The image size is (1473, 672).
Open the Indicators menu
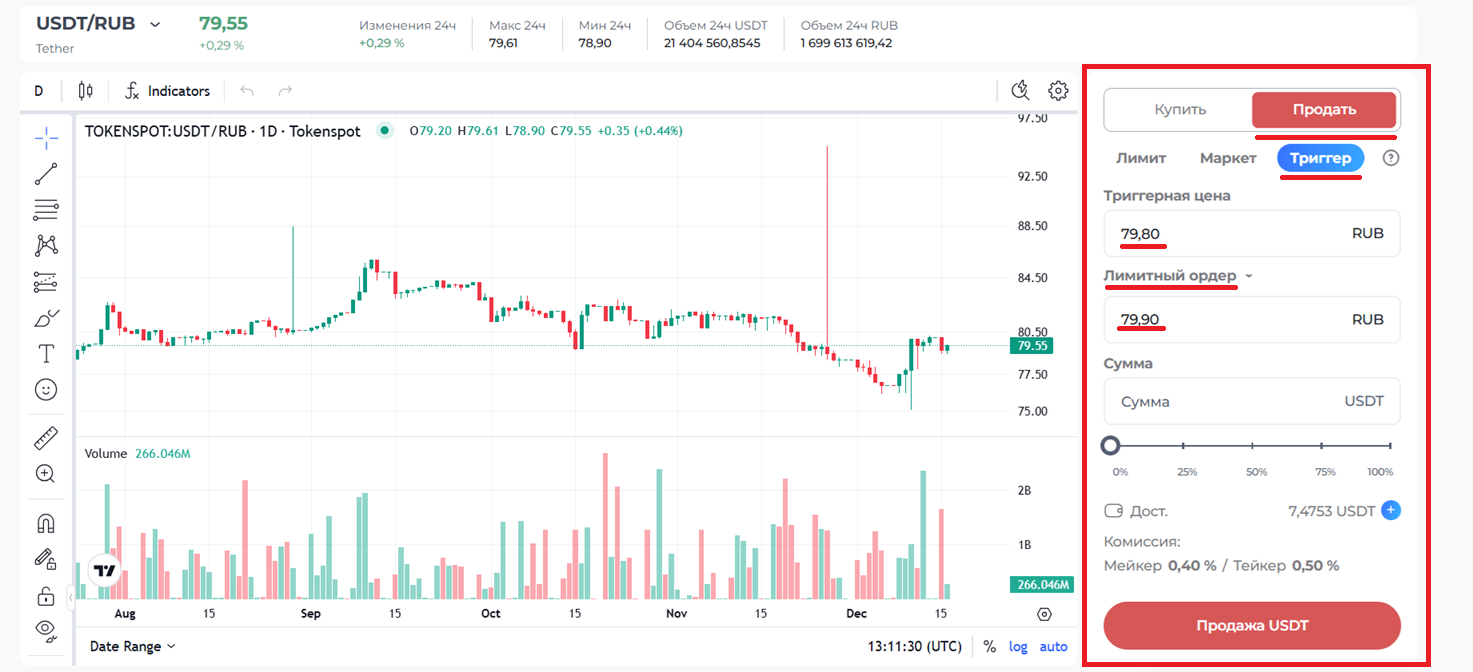pos(167,91)
